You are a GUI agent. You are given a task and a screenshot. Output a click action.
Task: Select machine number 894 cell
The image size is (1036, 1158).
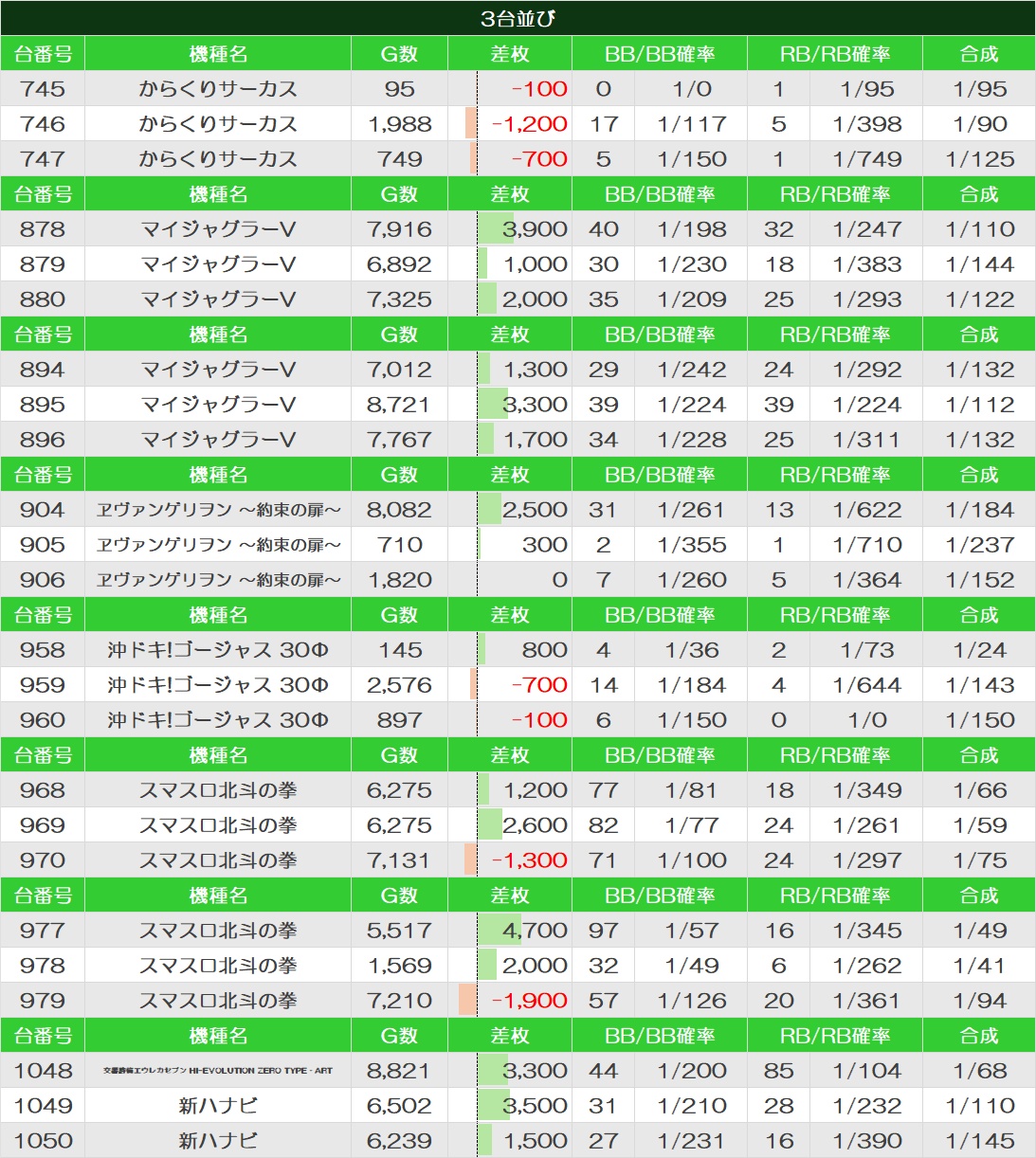(43, 370)
